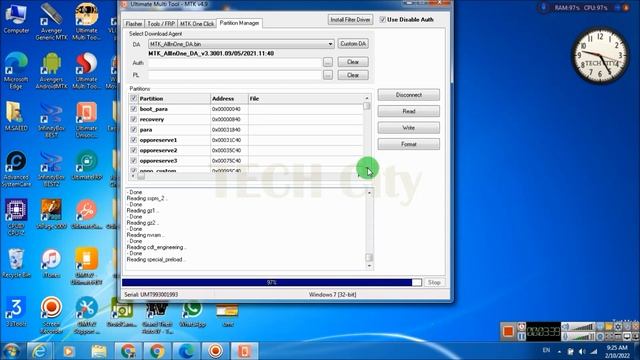Uncheck opporeserve3 partition checkbox

[x=133, y=160]
